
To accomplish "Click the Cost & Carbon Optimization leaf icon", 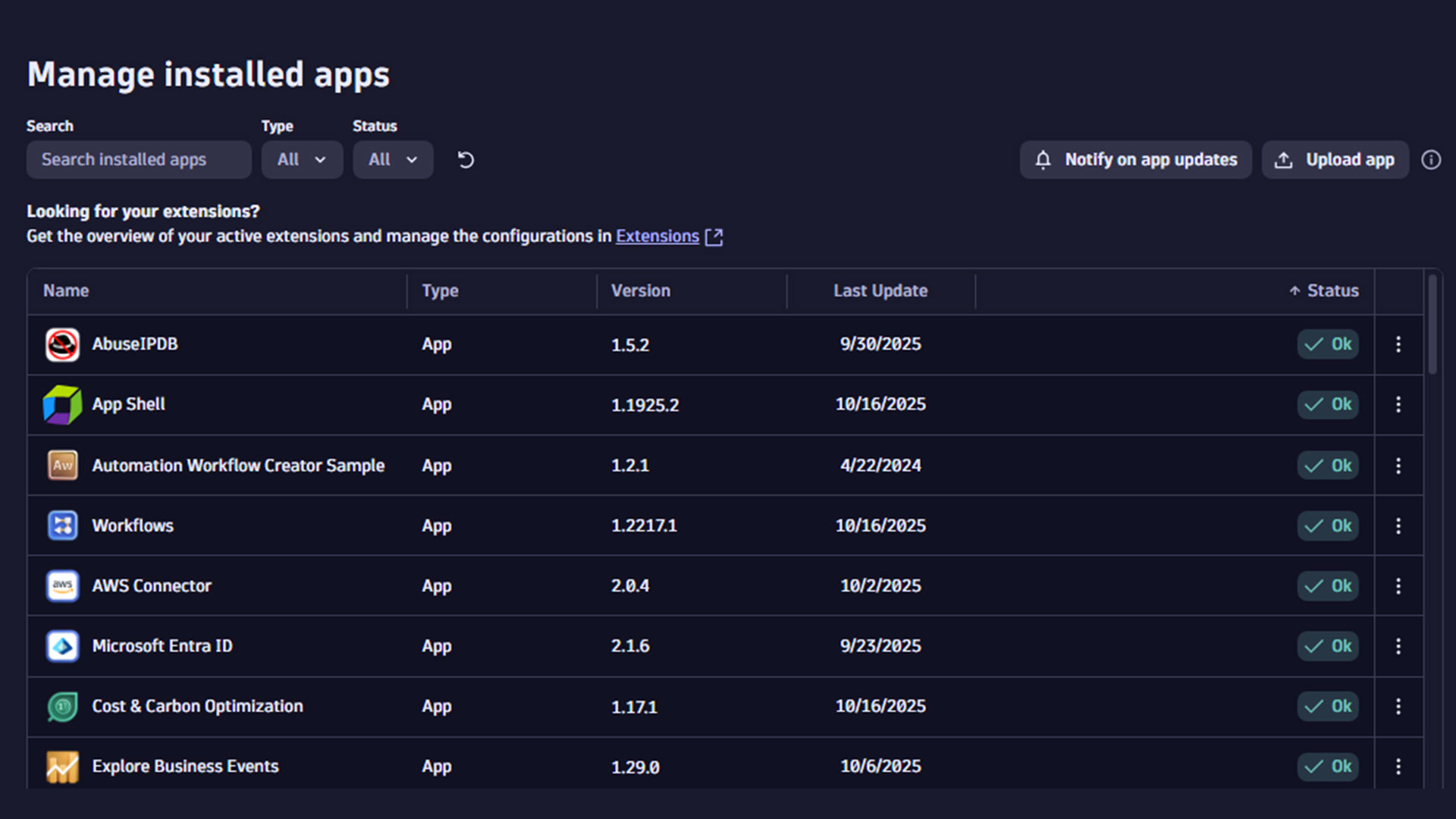I will click(x=62, y=706).
